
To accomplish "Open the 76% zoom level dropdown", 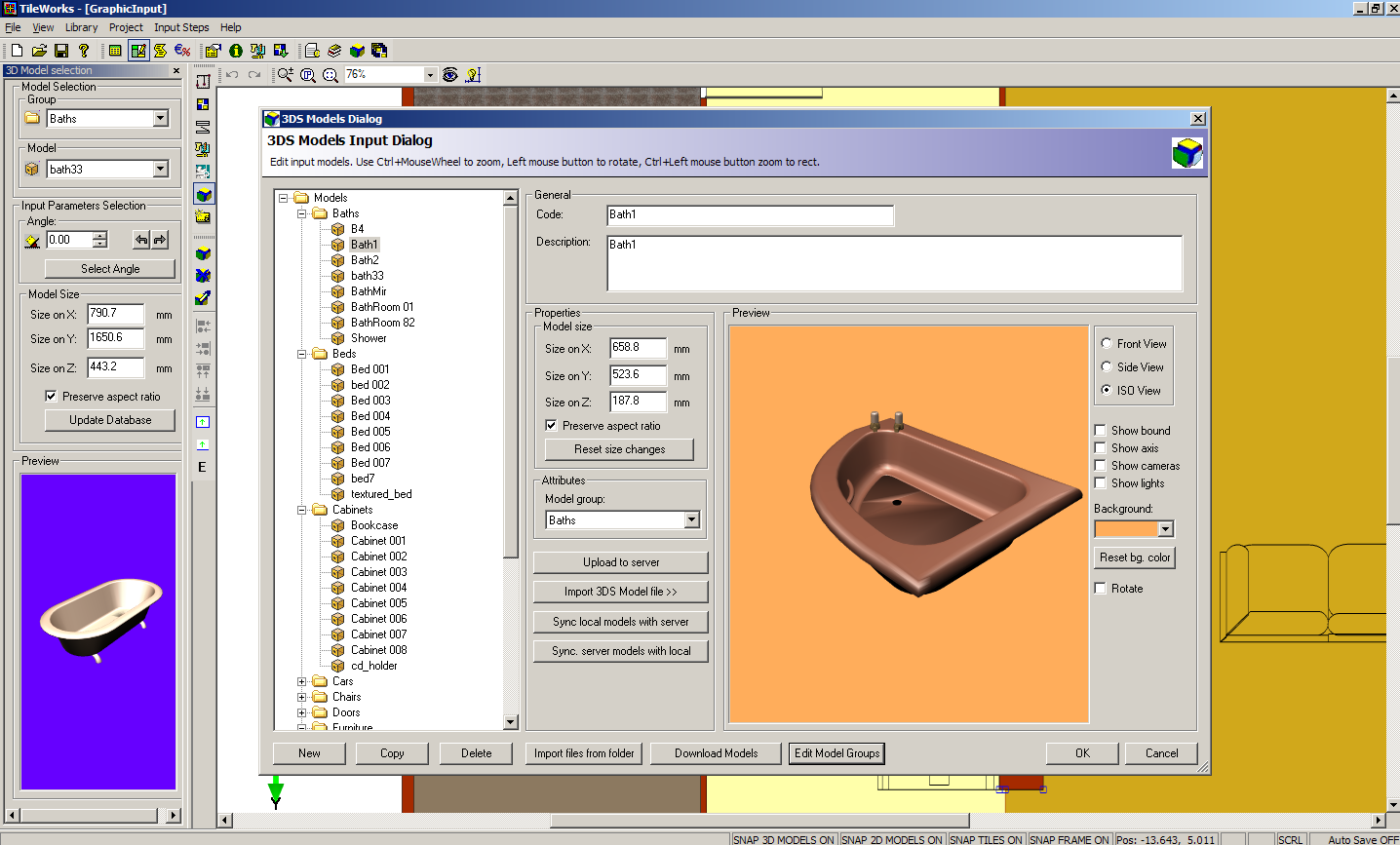I will point(430,74).
